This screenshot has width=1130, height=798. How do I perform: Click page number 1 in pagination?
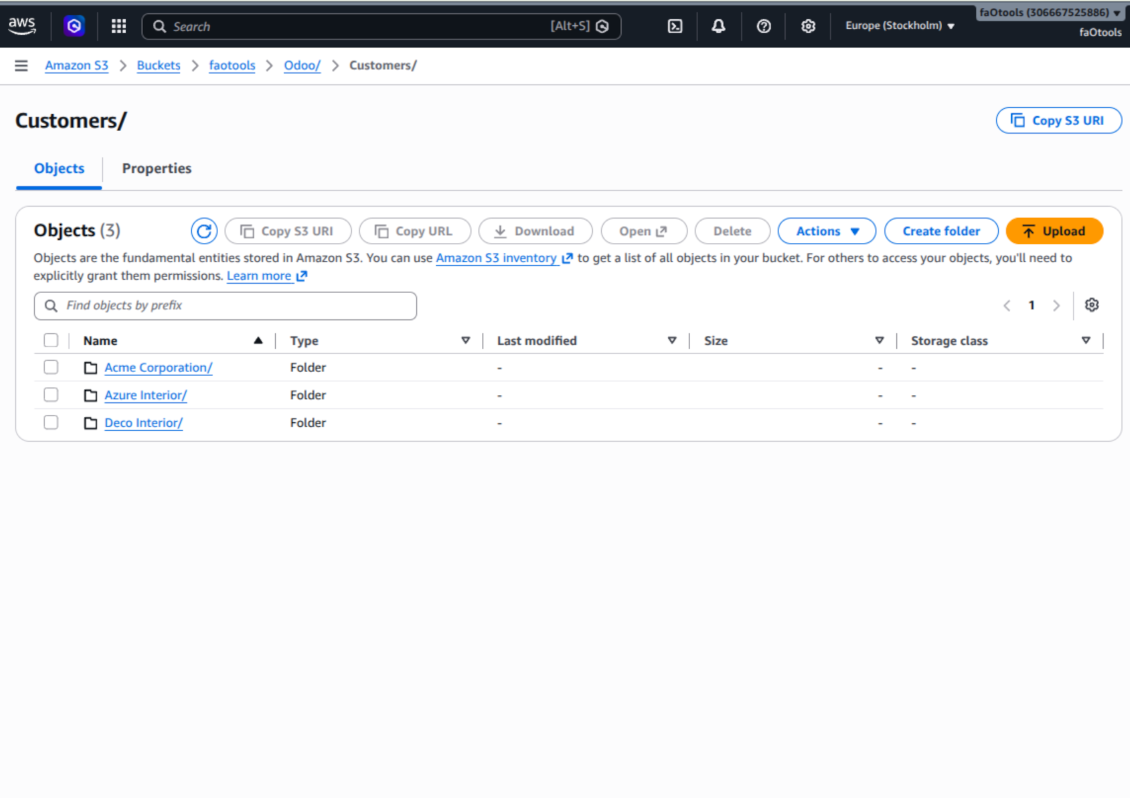click(x=1031, y=306)
